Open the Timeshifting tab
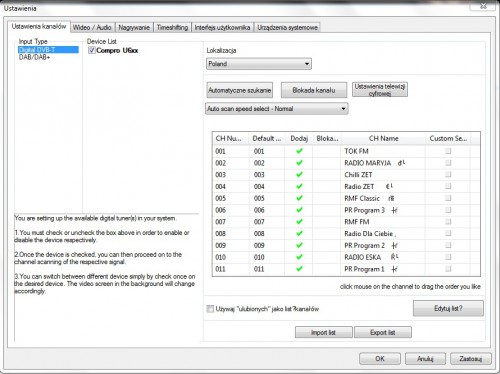 click(172, 27)
